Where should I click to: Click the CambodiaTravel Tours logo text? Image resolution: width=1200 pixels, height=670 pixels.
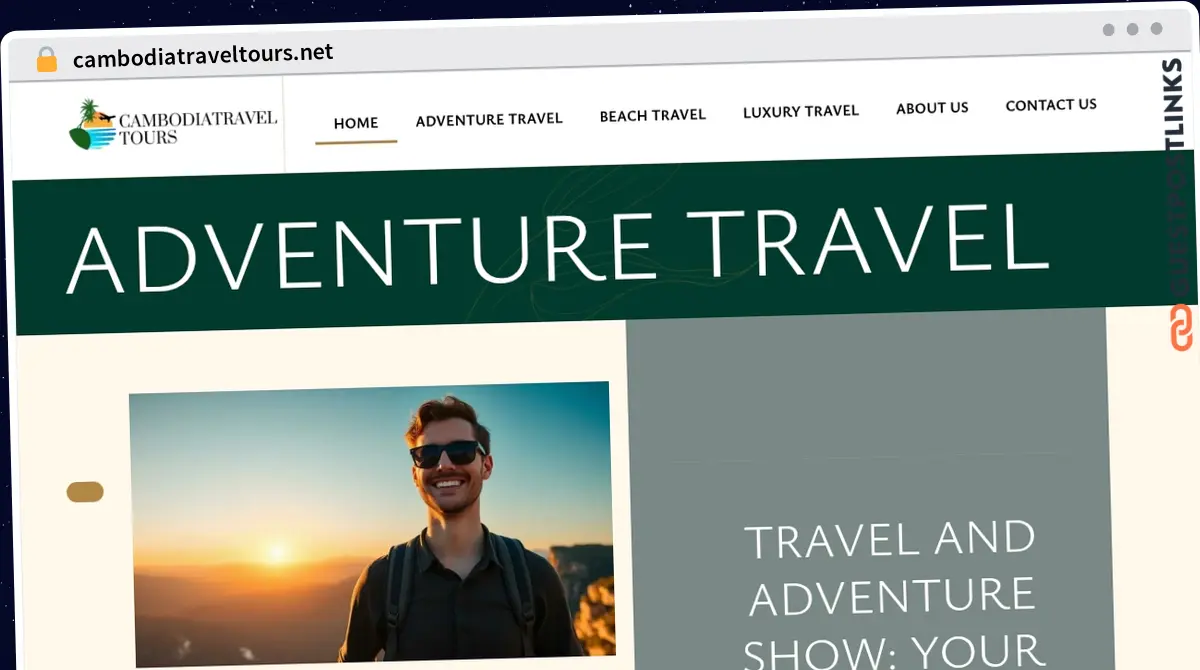point(198,128)
